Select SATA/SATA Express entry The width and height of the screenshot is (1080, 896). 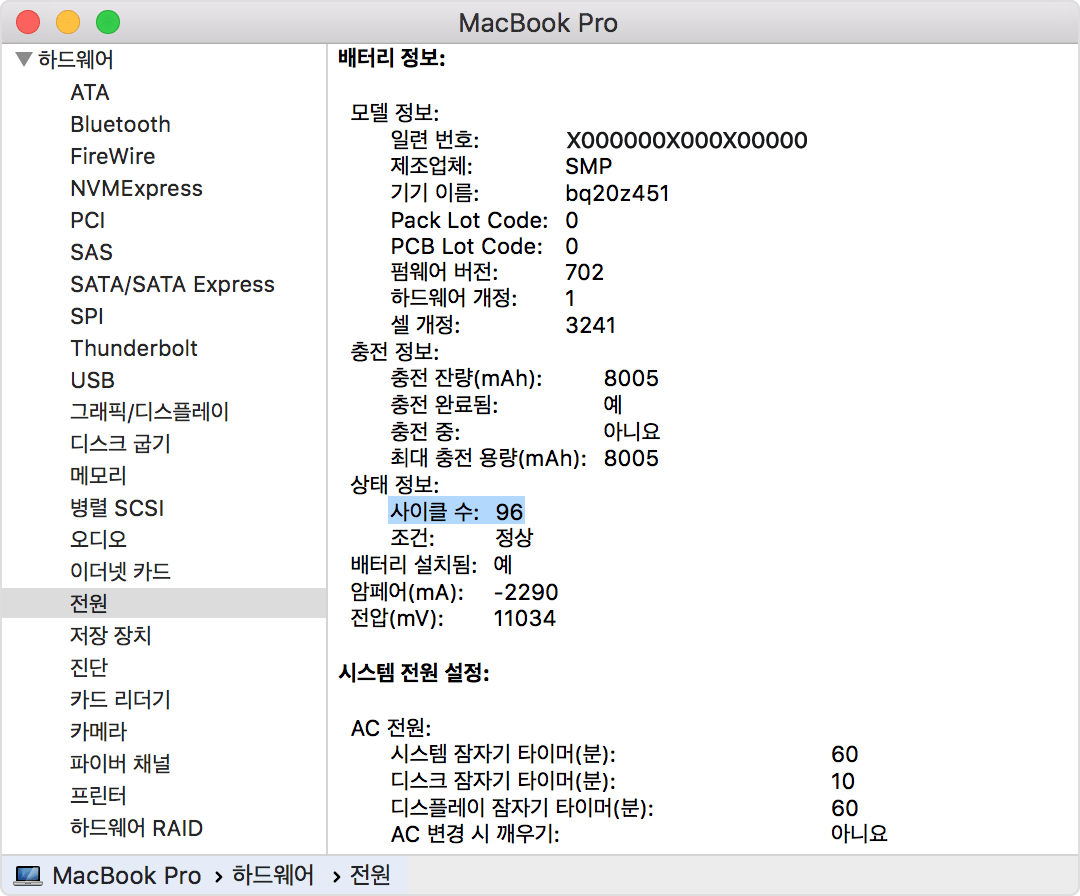click(172, 284)
